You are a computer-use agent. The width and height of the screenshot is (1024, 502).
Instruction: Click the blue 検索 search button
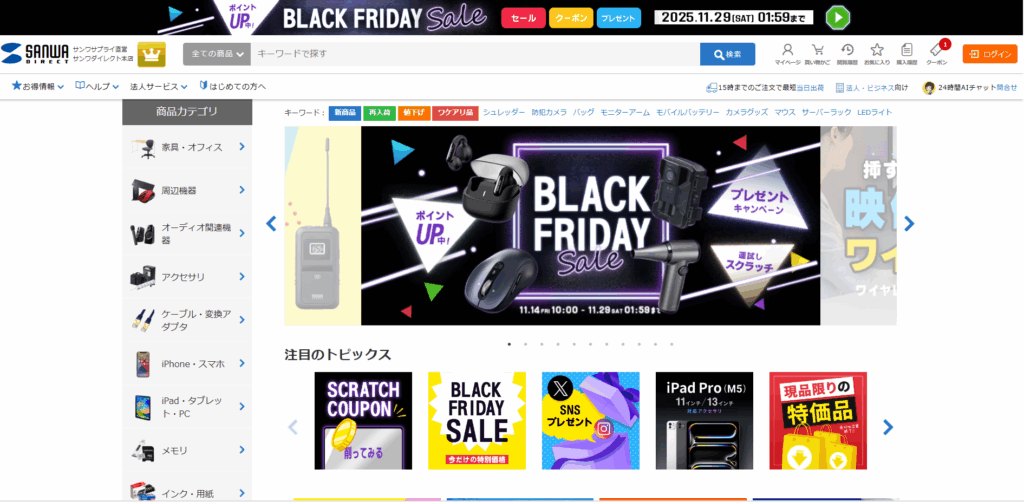tap(728, 54)
